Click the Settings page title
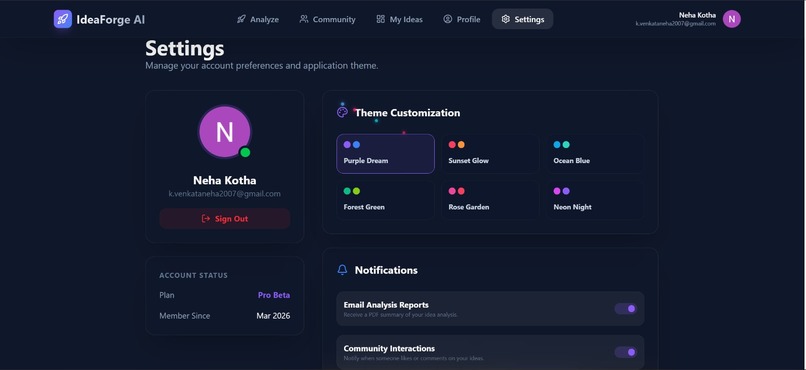 (185, 48)
